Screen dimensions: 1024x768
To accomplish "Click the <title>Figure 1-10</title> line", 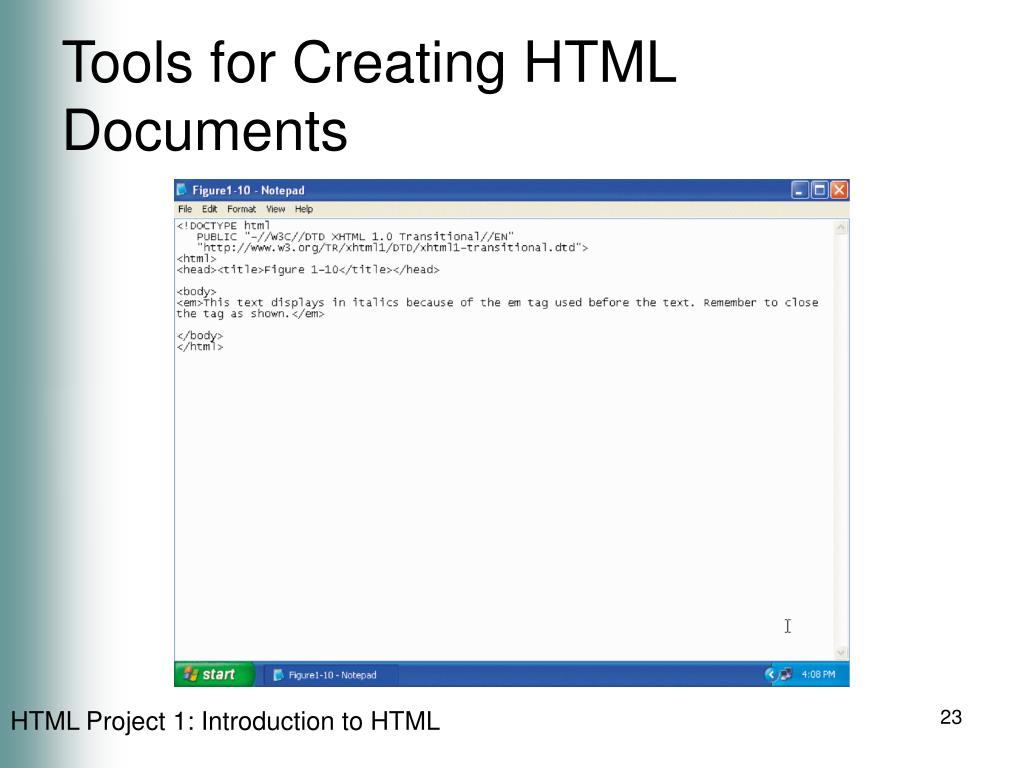I will click(x=308, y=270).
